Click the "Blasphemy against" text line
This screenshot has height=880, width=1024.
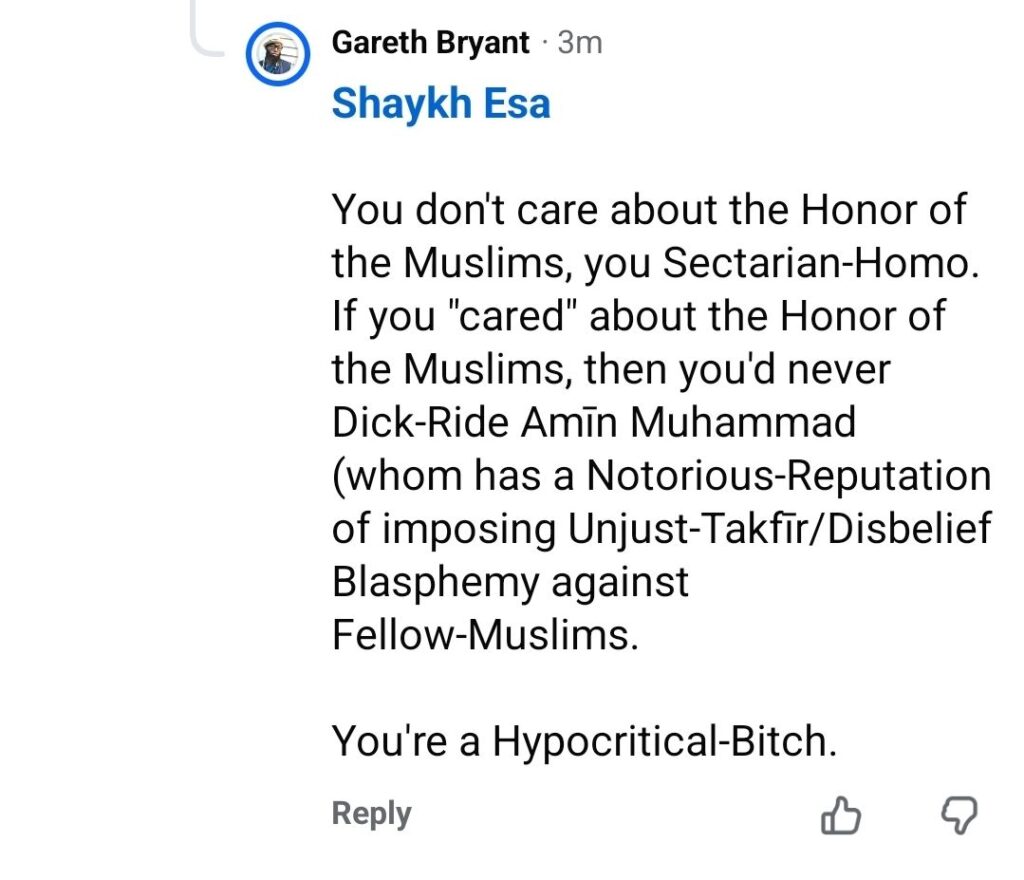[510, 582]
